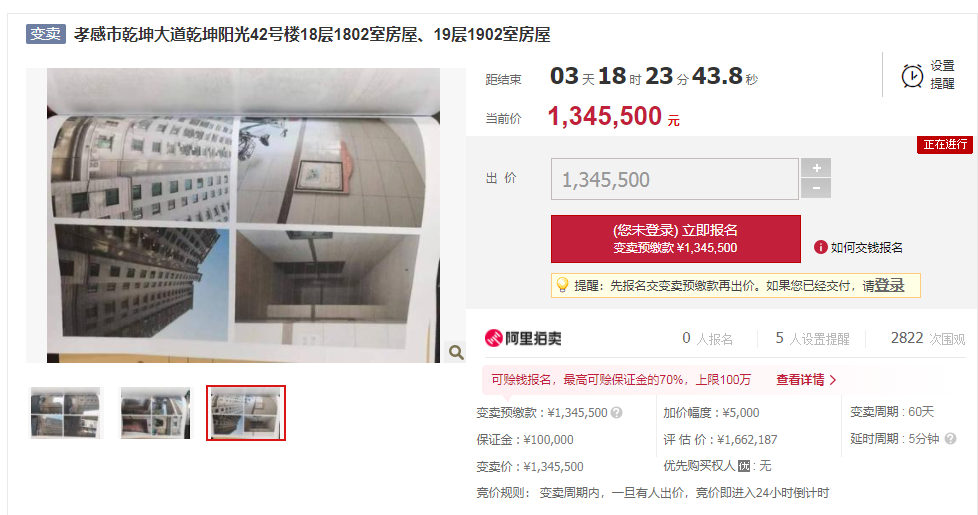The height and width of the screenshot is (515, 978).
Task: Expand 查看详情 chevron for insurance signup
Action: coord(832,380)
